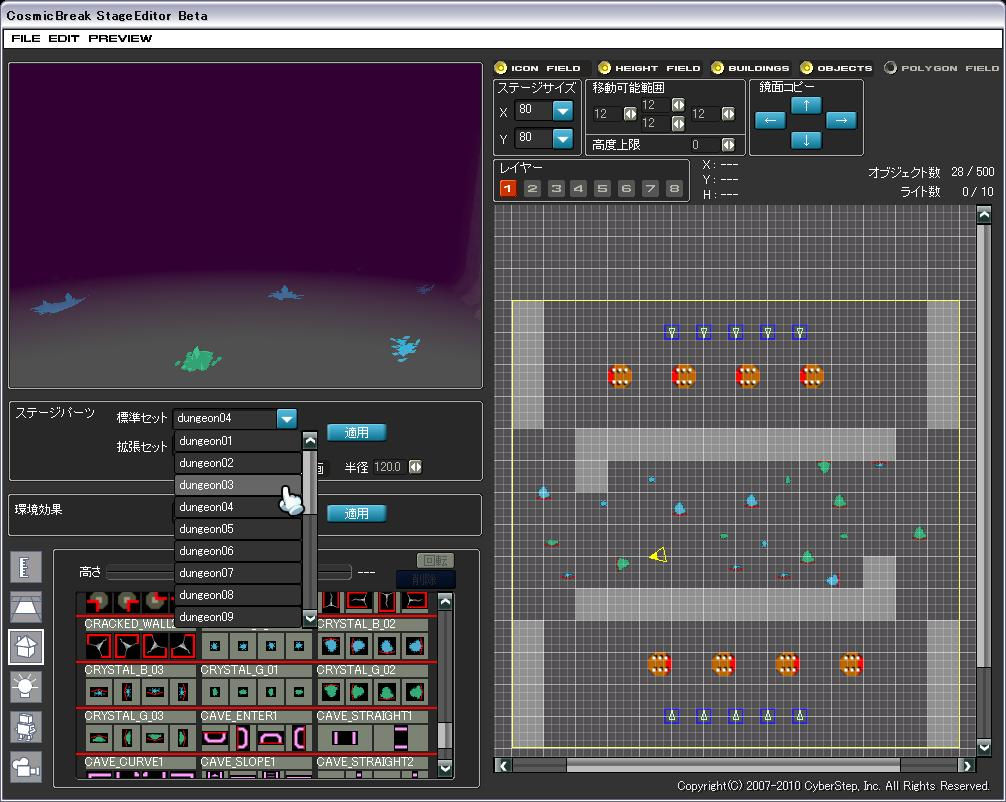The width and height of the screenshot is (1006, 802).
Task: Enable the POLYGON FIELD display
Action: (x=890, y=68)
